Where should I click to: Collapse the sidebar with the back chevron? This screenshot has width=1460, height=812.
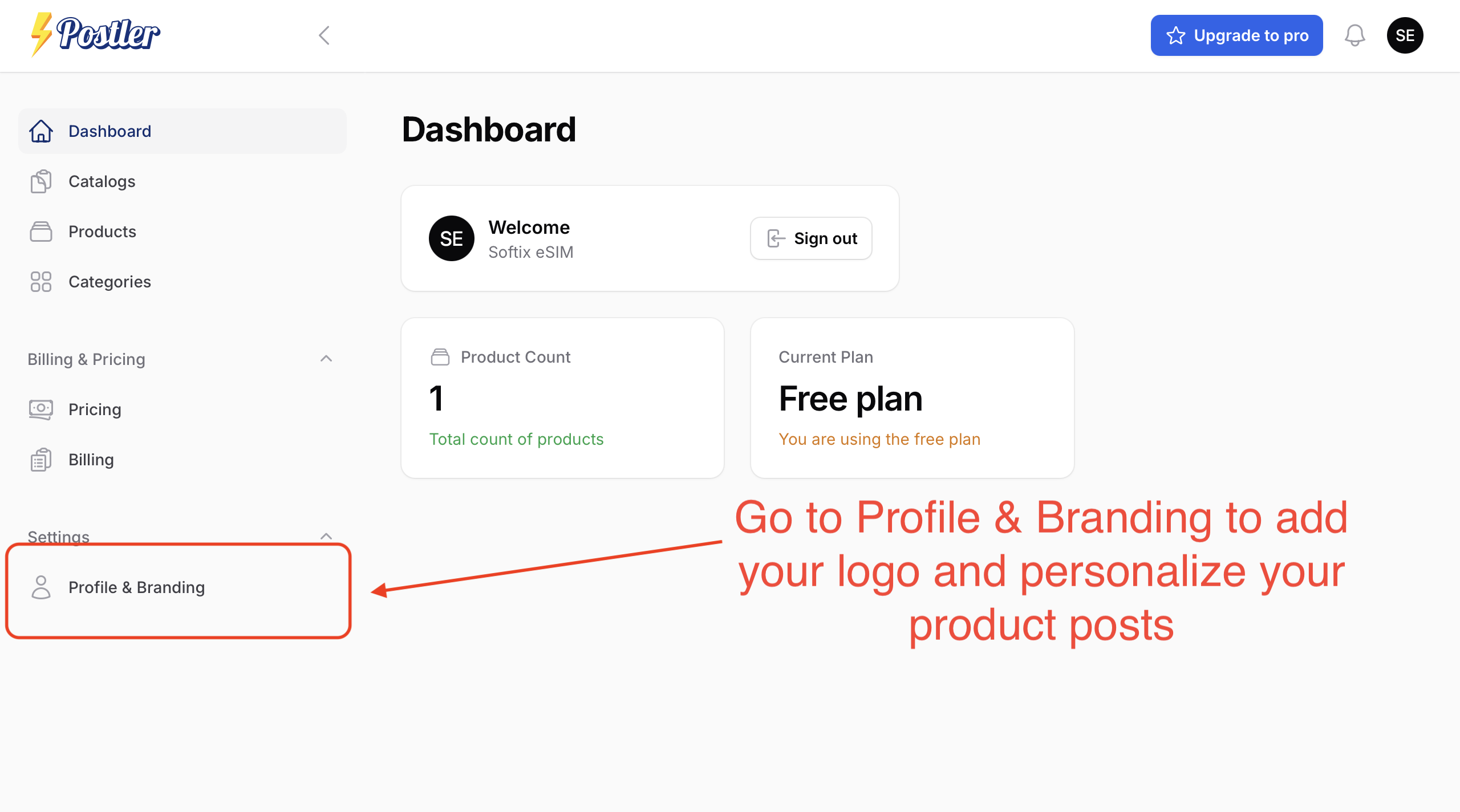(x=323, y=35)
